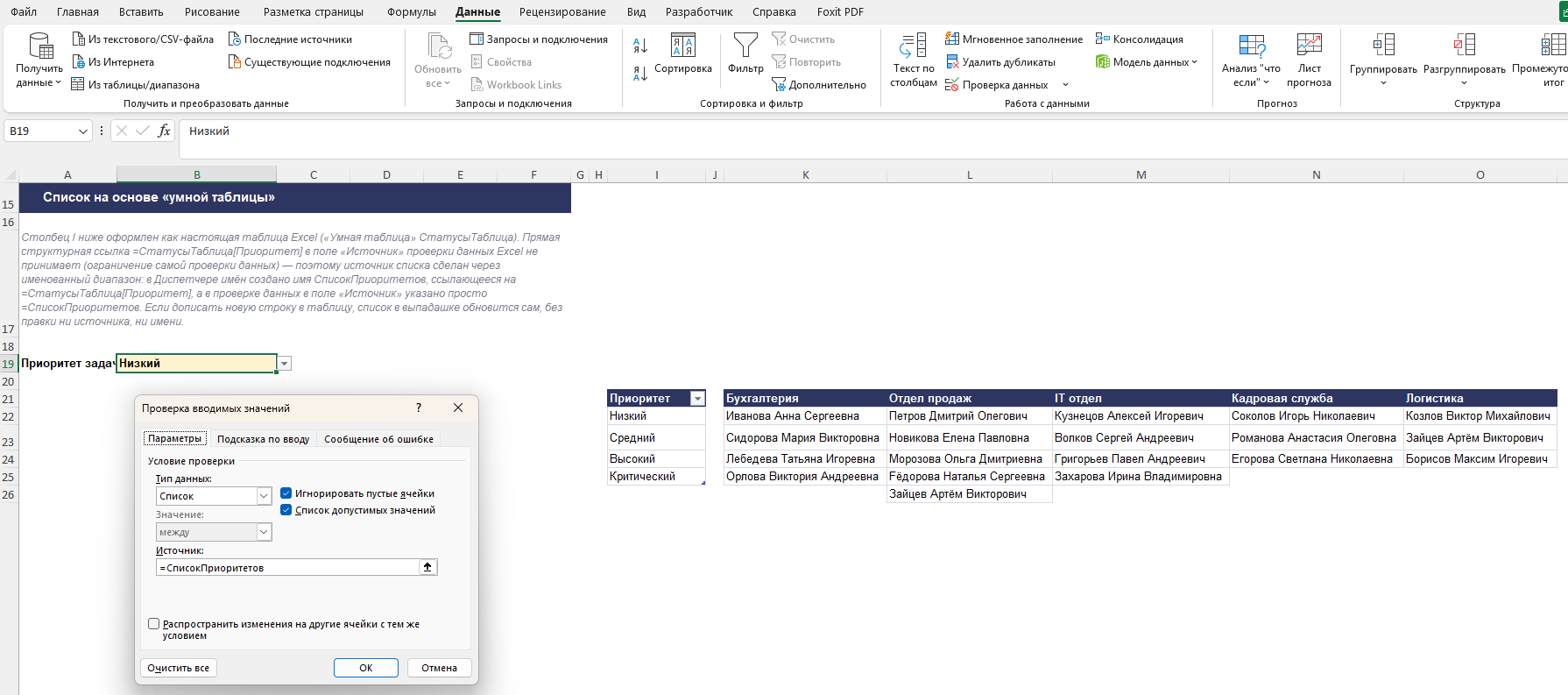This screenshot has height=695, width=1568.
Task: Open the Формулы ribbon tab
Action: coord(412,12)
